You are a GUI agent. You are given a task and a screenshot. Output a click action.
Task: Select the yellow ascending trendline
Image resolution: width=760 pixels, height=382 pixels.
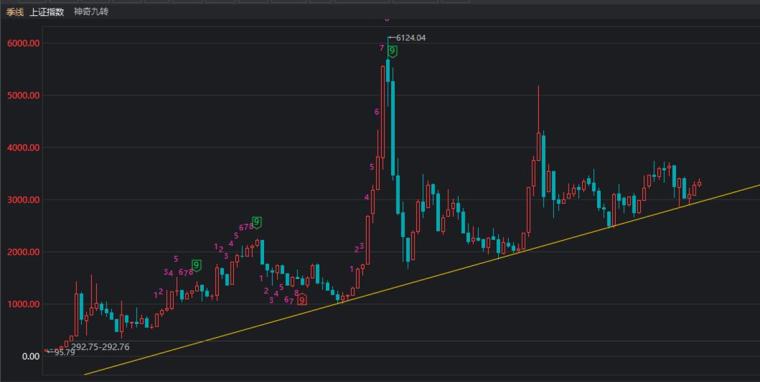[x=422, y=279]
